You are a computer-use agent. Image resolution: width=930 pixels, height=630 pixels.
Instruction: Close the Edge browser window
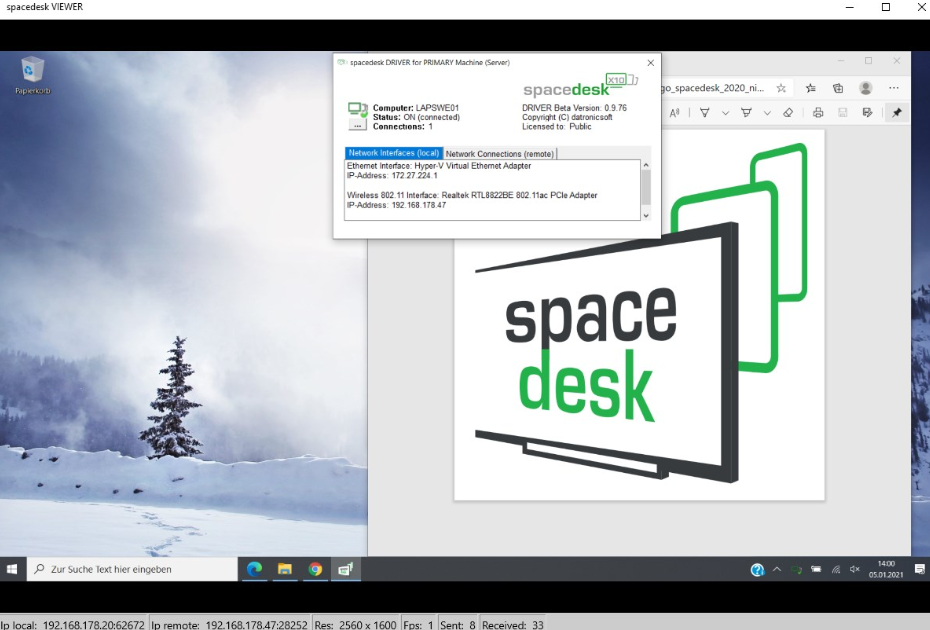[x=897, y=61]
